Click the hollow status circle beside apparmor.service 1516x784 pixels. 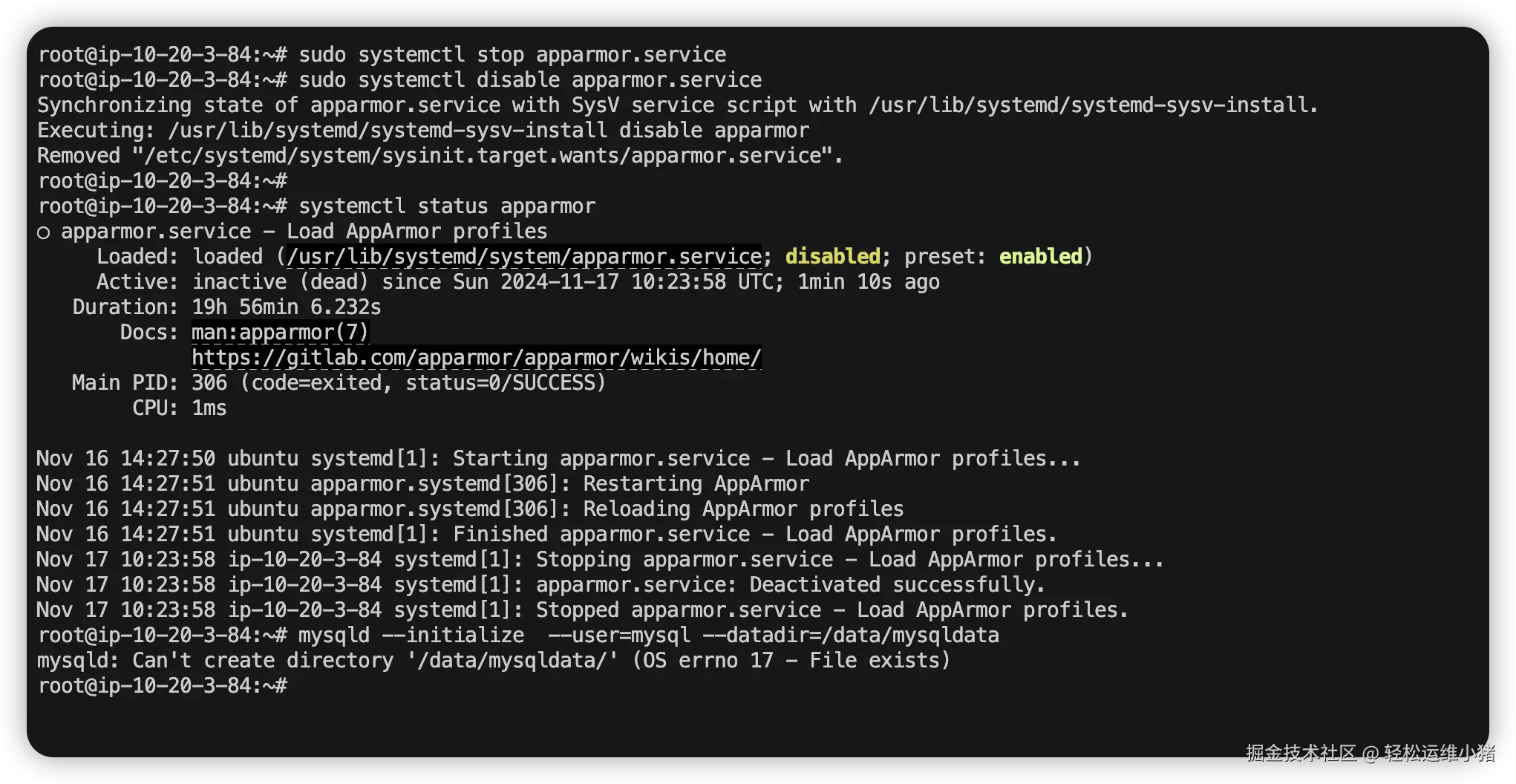point(43,232)
